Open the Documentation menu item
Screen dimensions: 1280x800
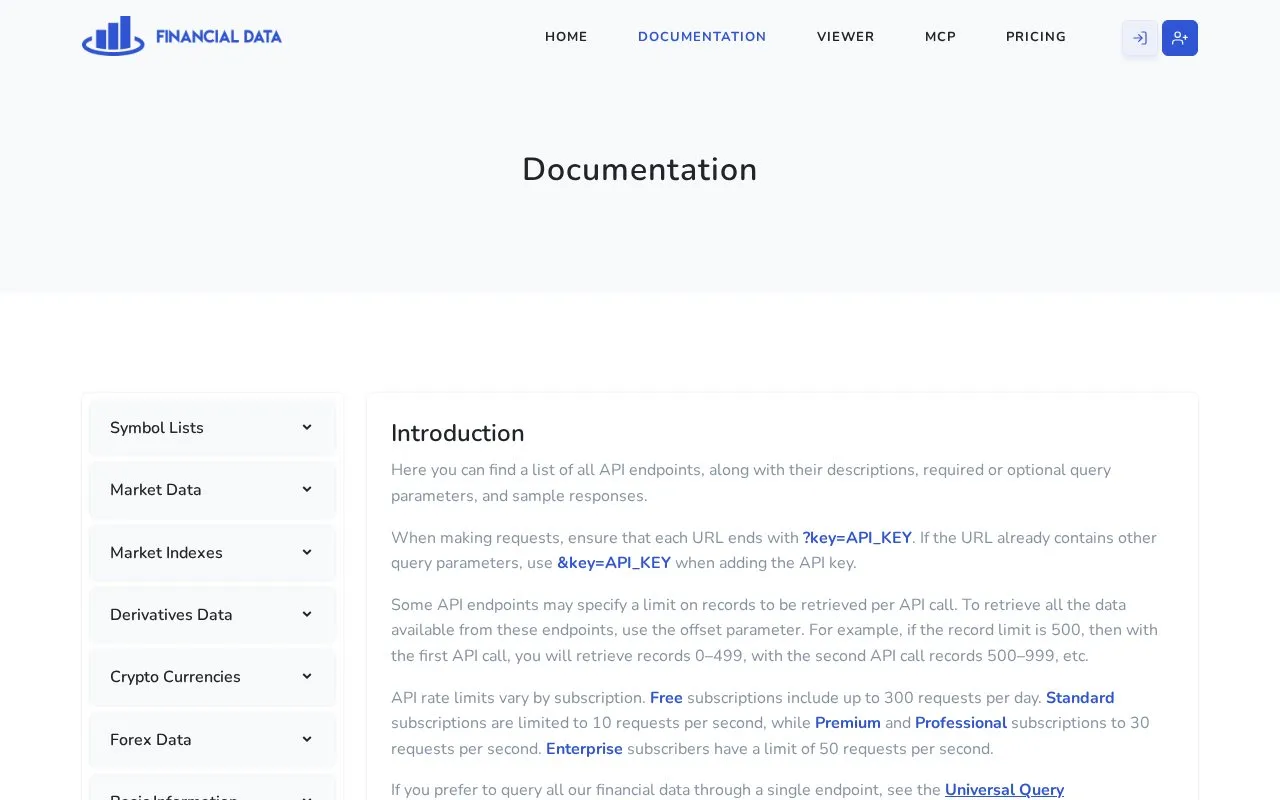[702, 37]
